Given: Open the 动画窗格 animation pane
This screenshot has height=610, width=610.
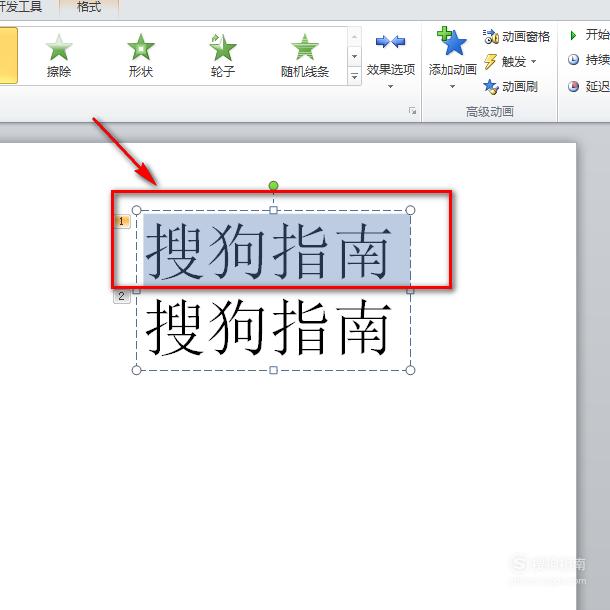Looking at the screenshot, I should (517, 37).
